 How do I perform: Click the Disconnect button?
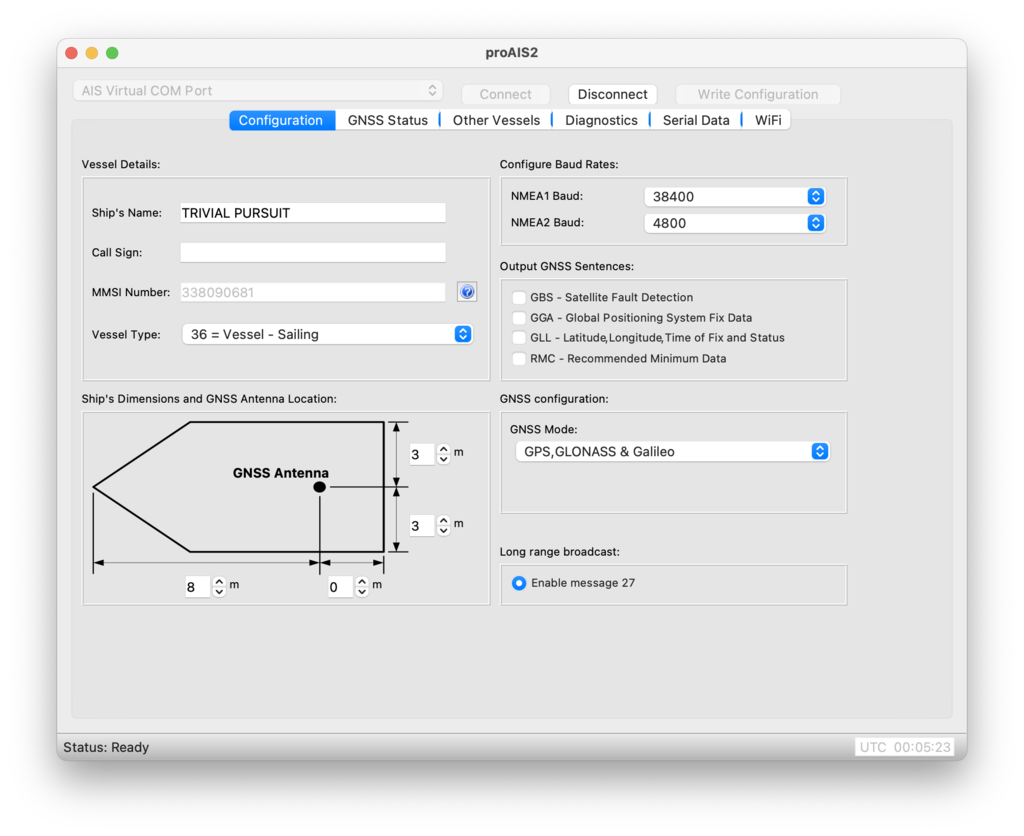pos(613,94)
